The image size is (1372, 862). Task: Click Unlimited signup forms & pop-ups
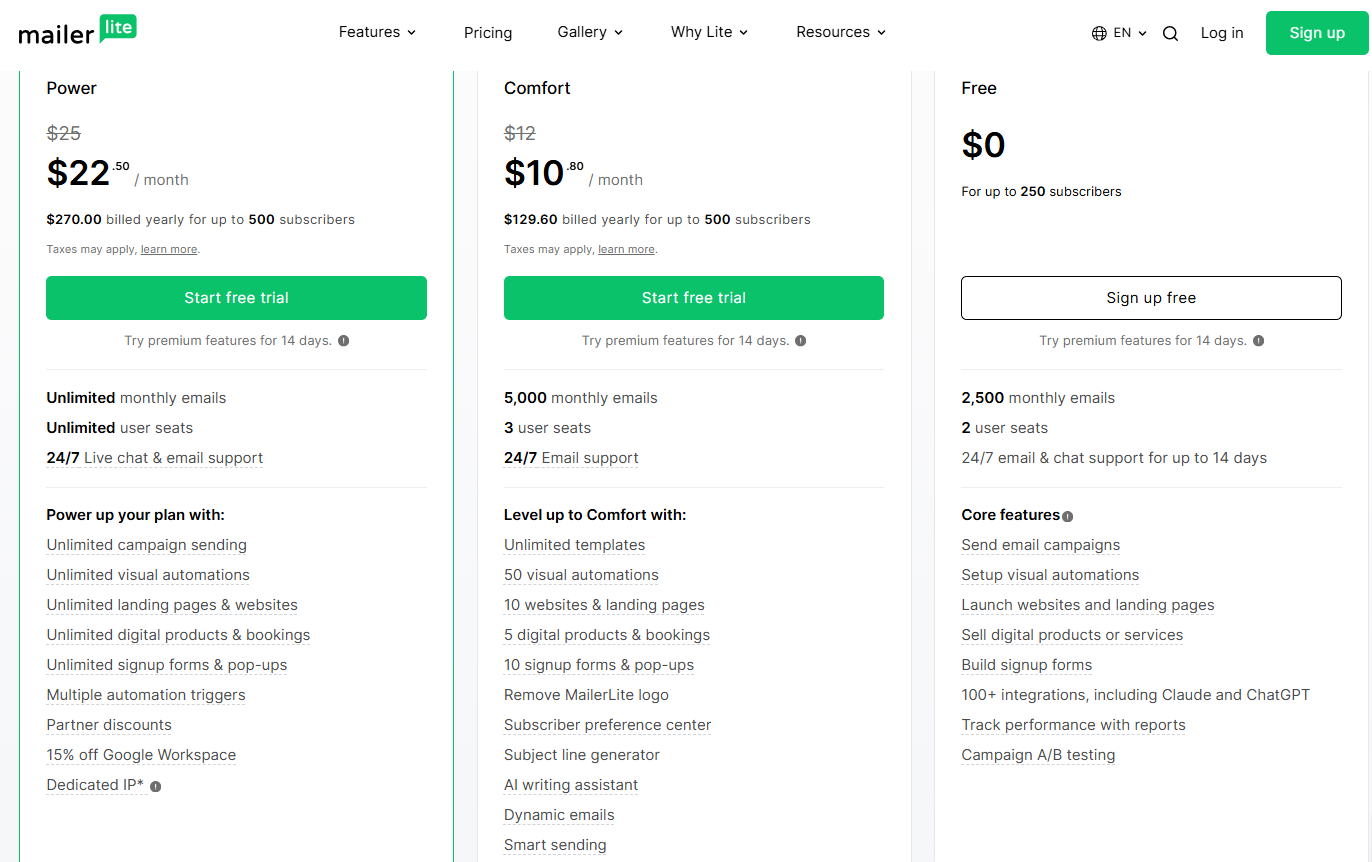click(x=167, y=665)
